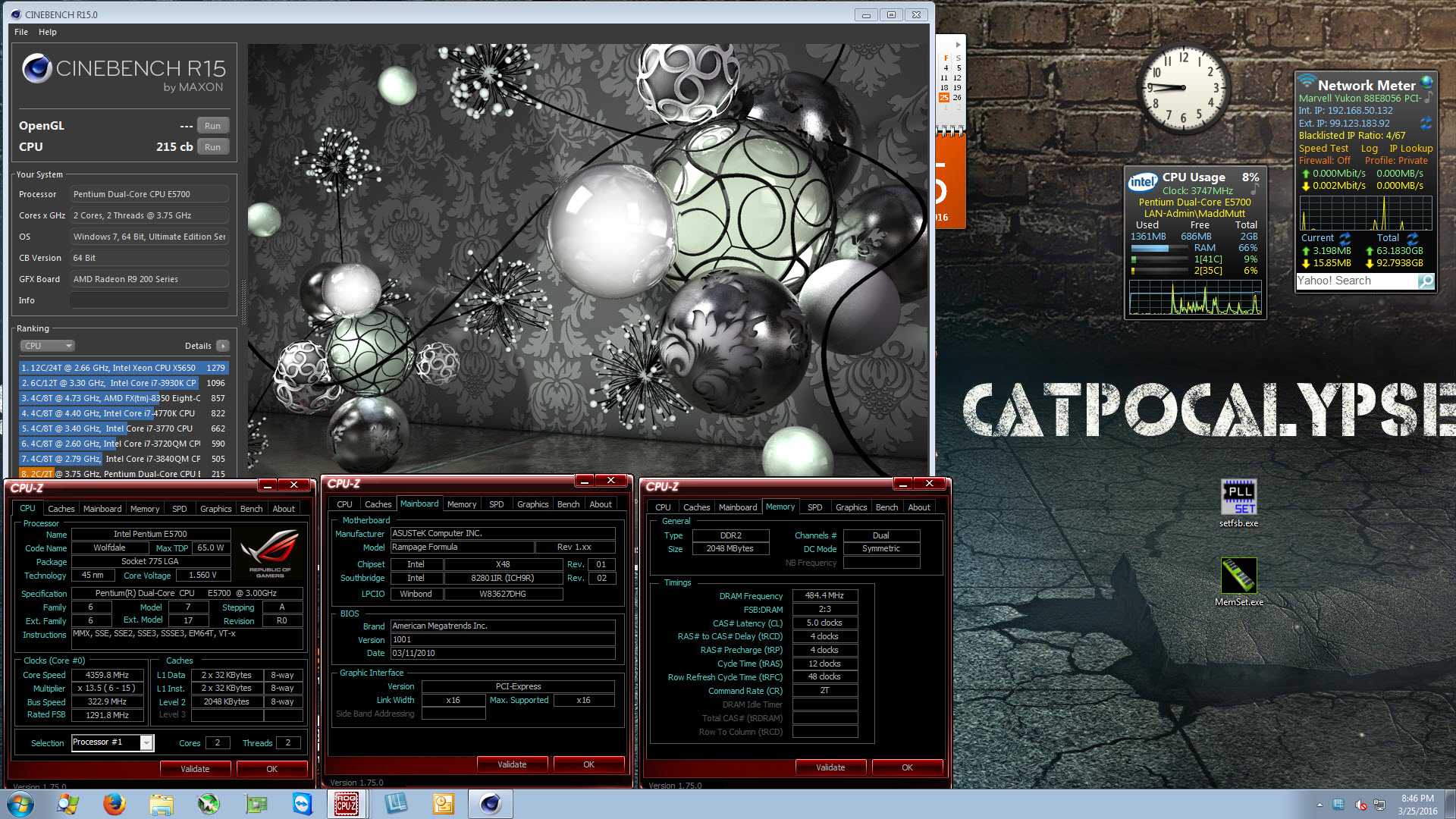The height and width of the screenshot is (819, 1456).
Task: Refresh external IP in Network Meter
Action: [x=1426, y=123]
